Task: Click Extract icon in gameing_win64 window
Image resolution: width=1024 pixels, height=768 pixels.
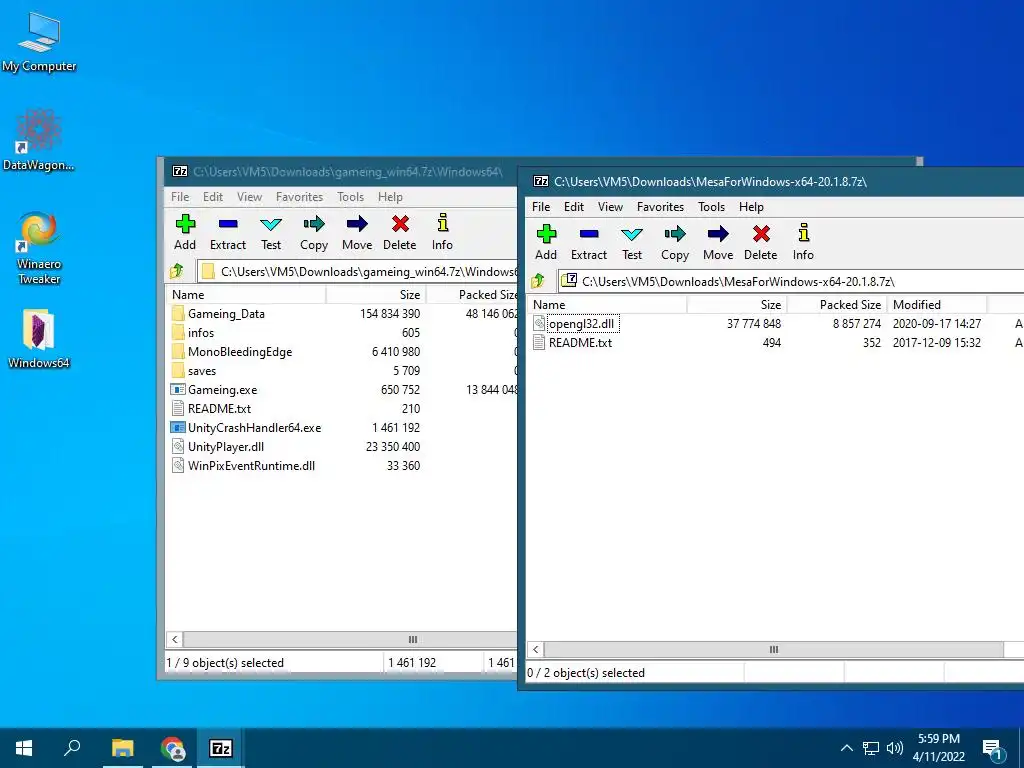Action: tap(228, 224)
